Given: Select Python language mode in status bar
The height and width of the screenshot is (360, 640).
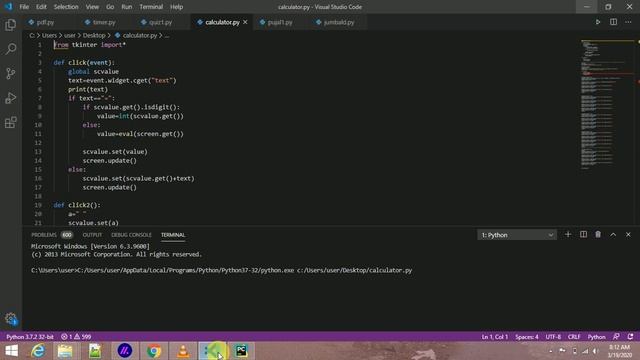Looking at the screenshot, I should [x=596, y=337].
